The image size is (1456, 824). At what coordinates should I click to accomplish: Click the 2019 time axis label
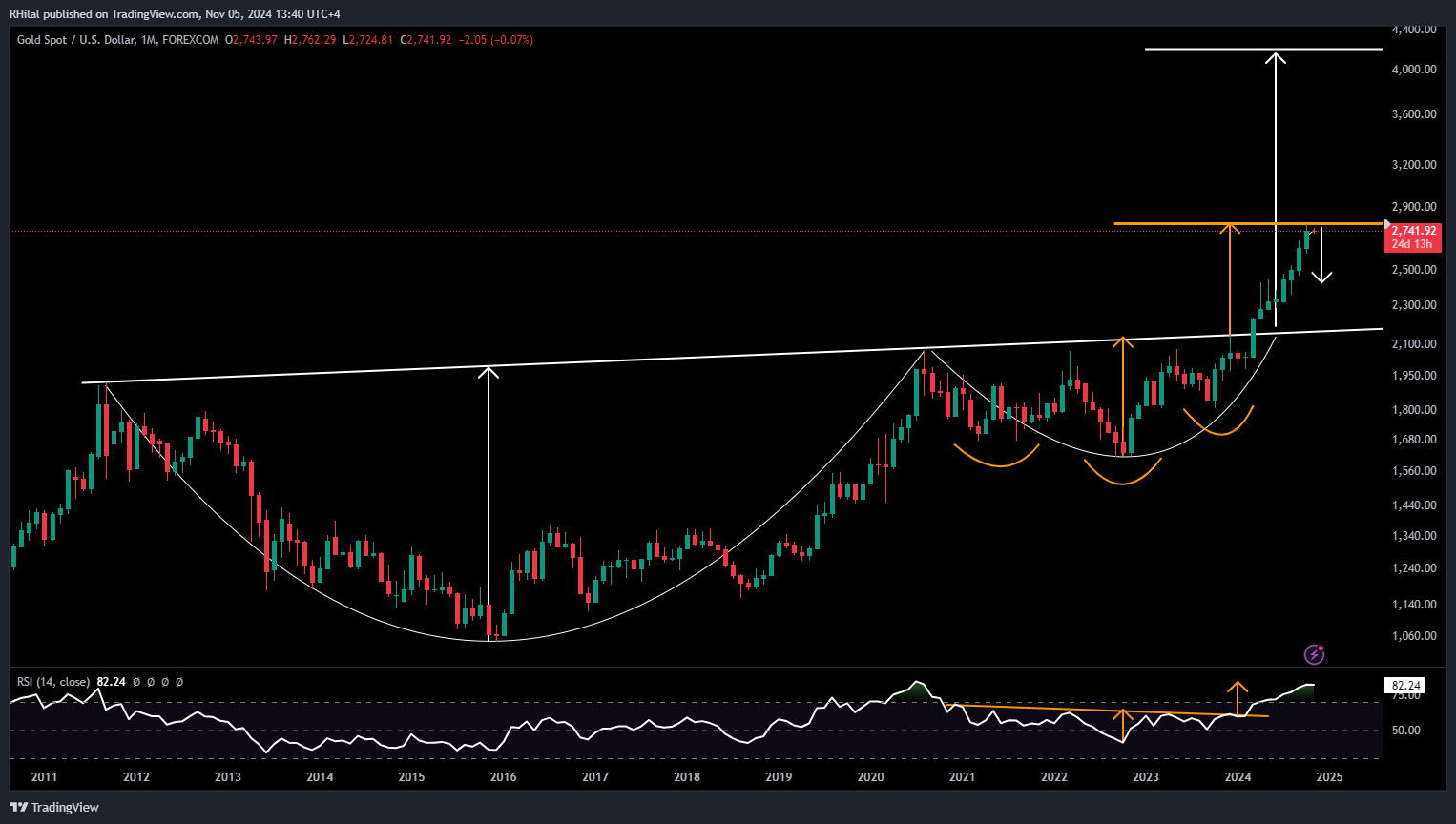coord(779,776)
